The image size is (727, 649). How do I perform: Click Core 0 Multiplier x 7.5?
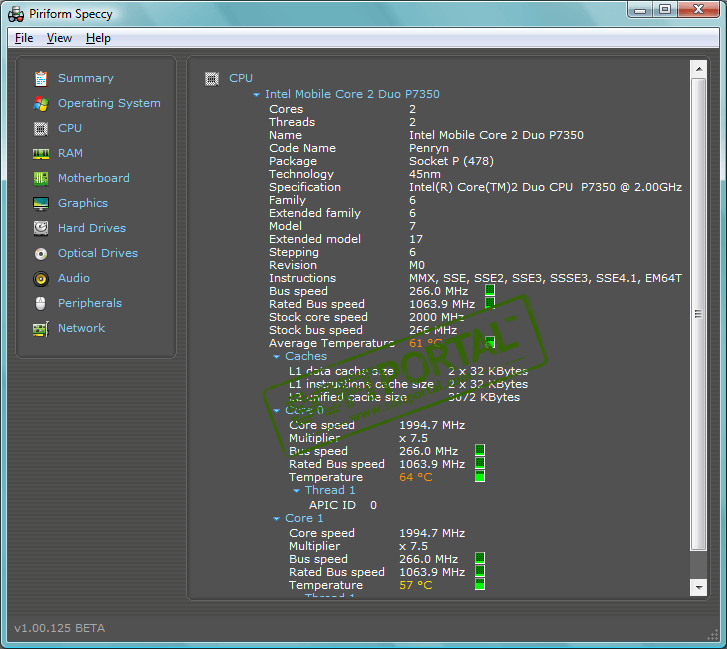(413, 438)
